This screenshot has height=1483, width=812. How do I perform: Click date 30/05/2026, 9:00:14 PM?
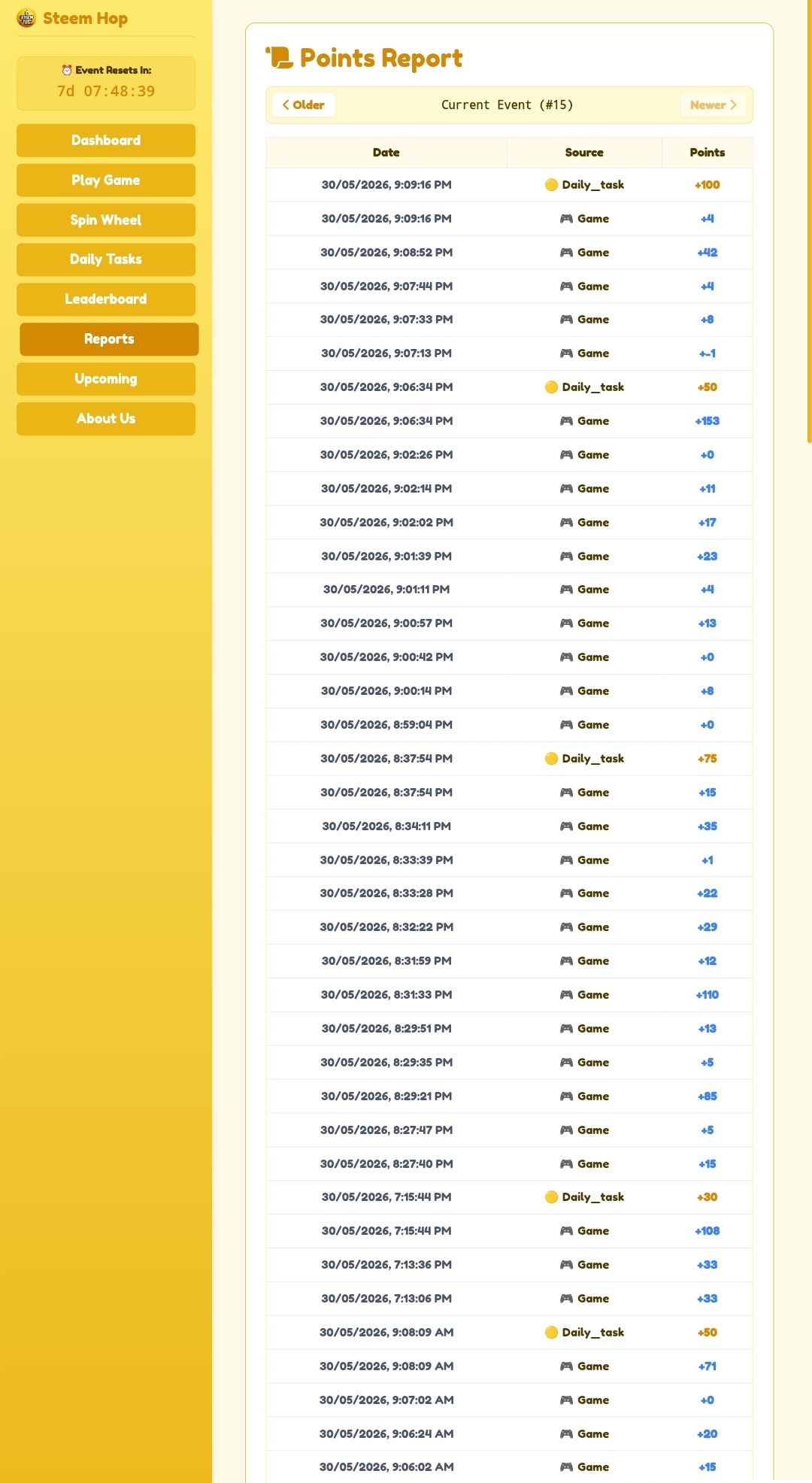(x=386, y=691)
